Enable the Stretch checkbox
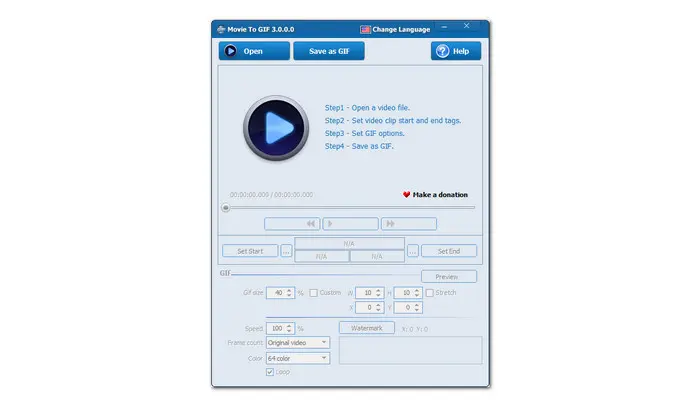 pyautogui.click(x=429, y=293)
